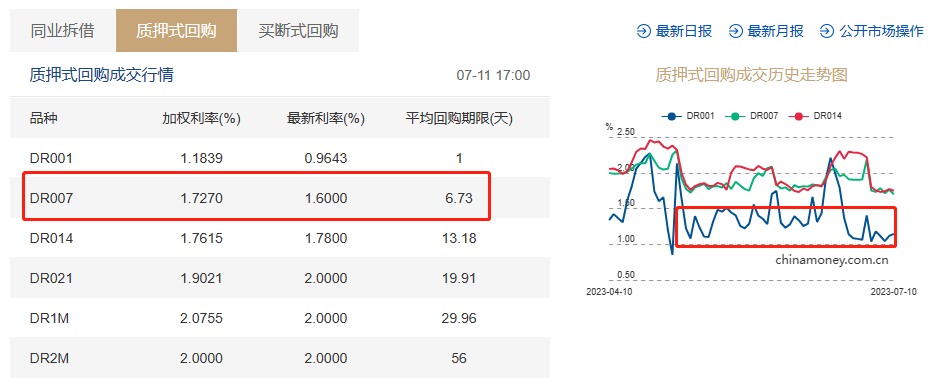Screen dimensions: 950x385
Task: Select the DR021 row label
Action: pos(51,278)
